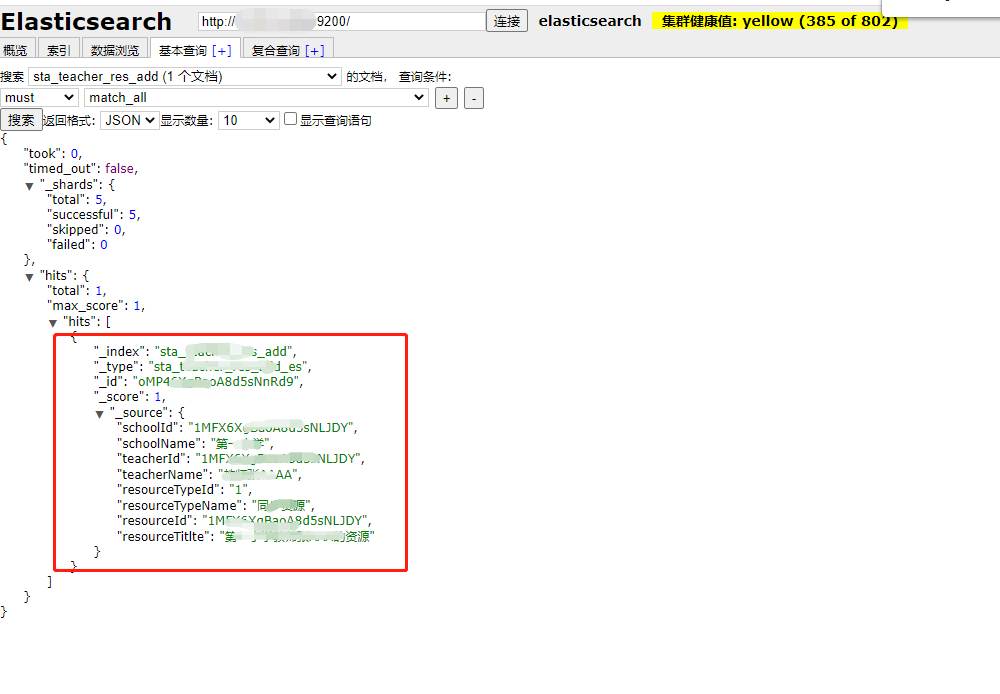Click the elasticsearch cluster name
1000x694 pixels.
pyautogui.click(x=590, y=21)
